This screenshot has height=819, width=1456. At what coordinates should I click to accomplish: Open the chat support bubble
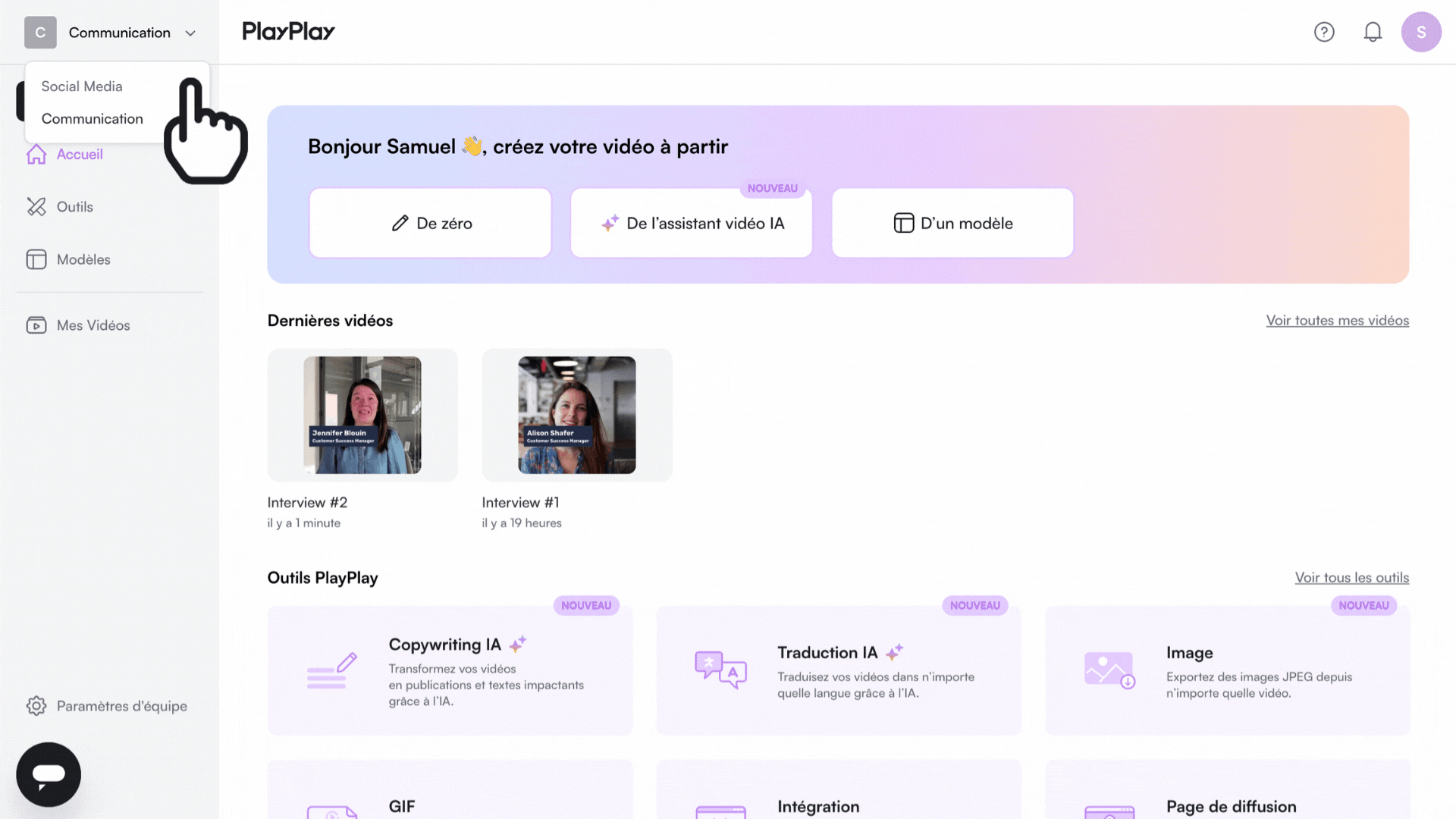(49, 774)
